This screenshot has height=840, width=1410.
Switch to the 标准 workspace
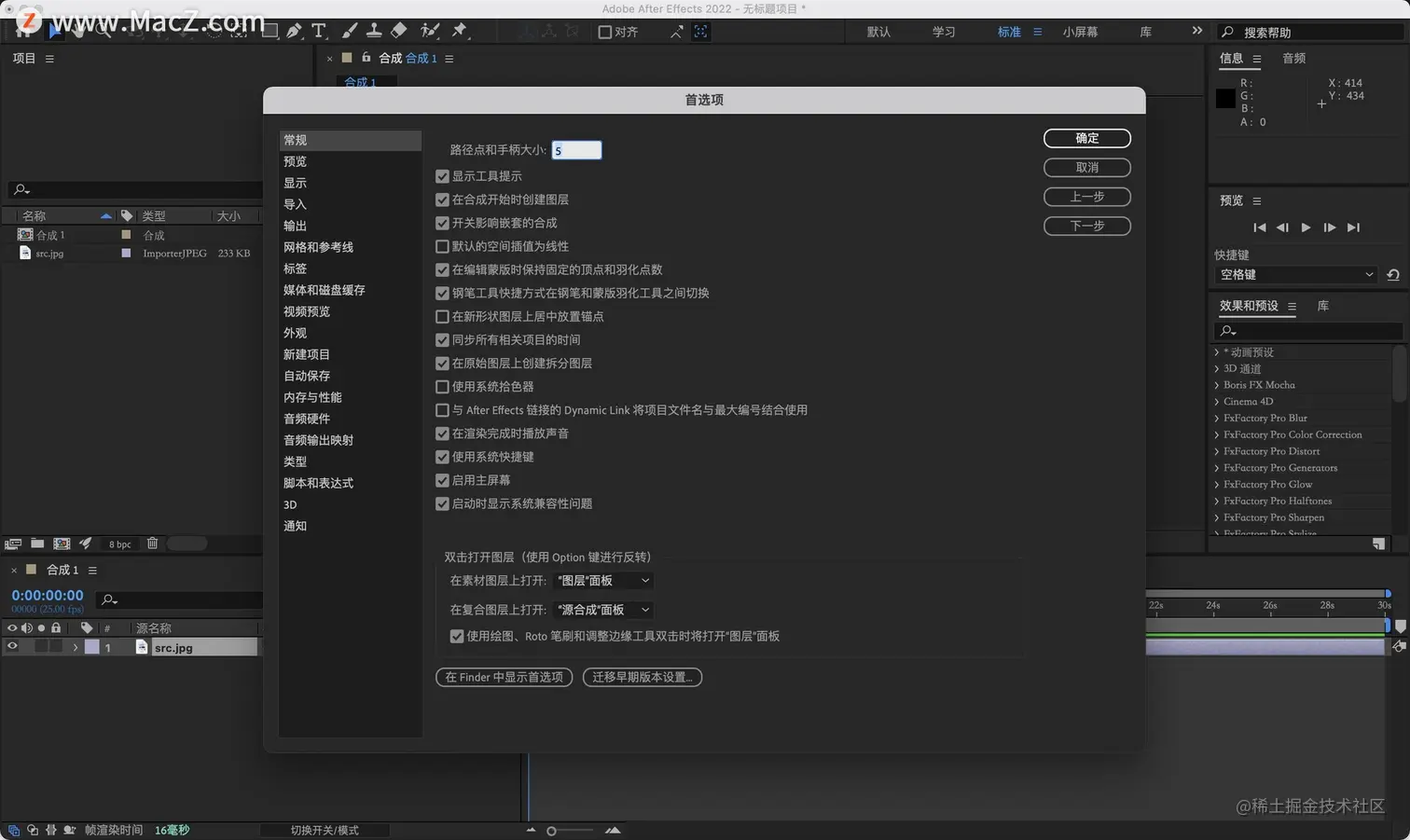click(1009, 31)
